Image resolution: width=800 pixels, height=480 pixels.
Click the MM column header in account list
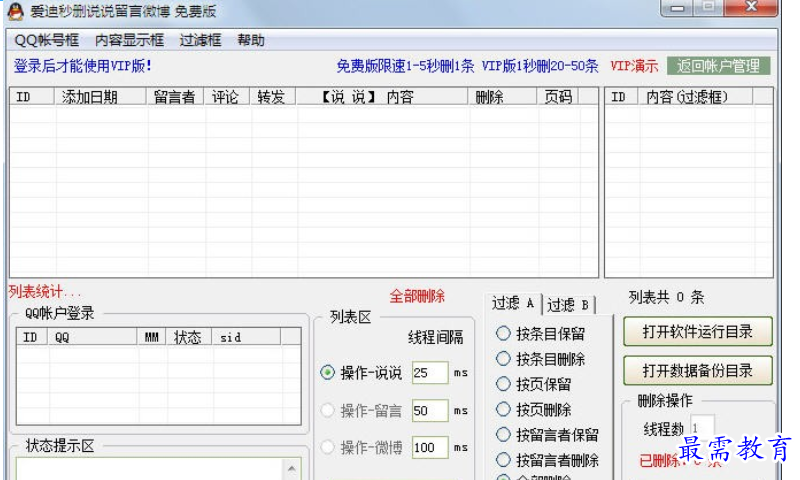click(151, 337)
